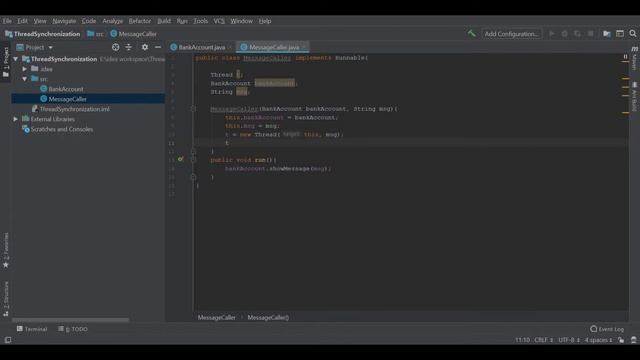The height and width of the screenshot is (360, 640).
Task: Click the override gutter icon beside run()
Action: click(180, 160)
